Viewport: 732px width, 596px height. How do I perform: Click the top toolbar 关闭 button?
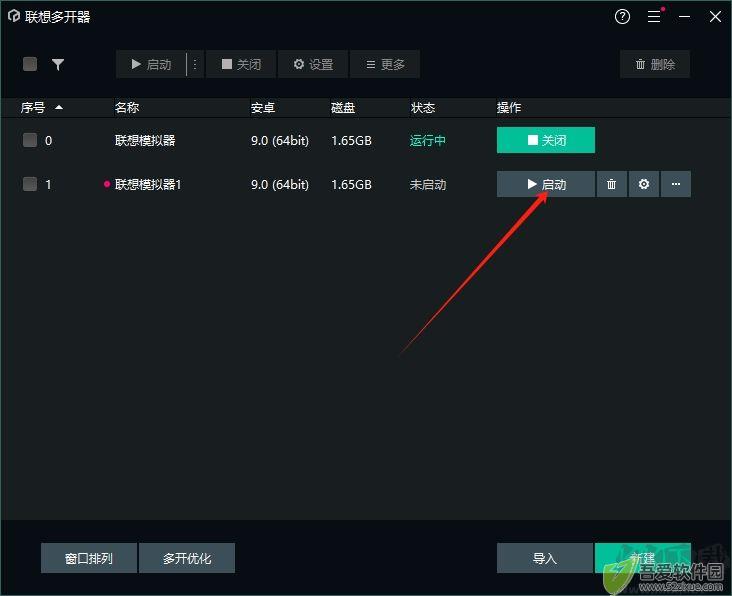pyautogui.click(x=241, y=64)
